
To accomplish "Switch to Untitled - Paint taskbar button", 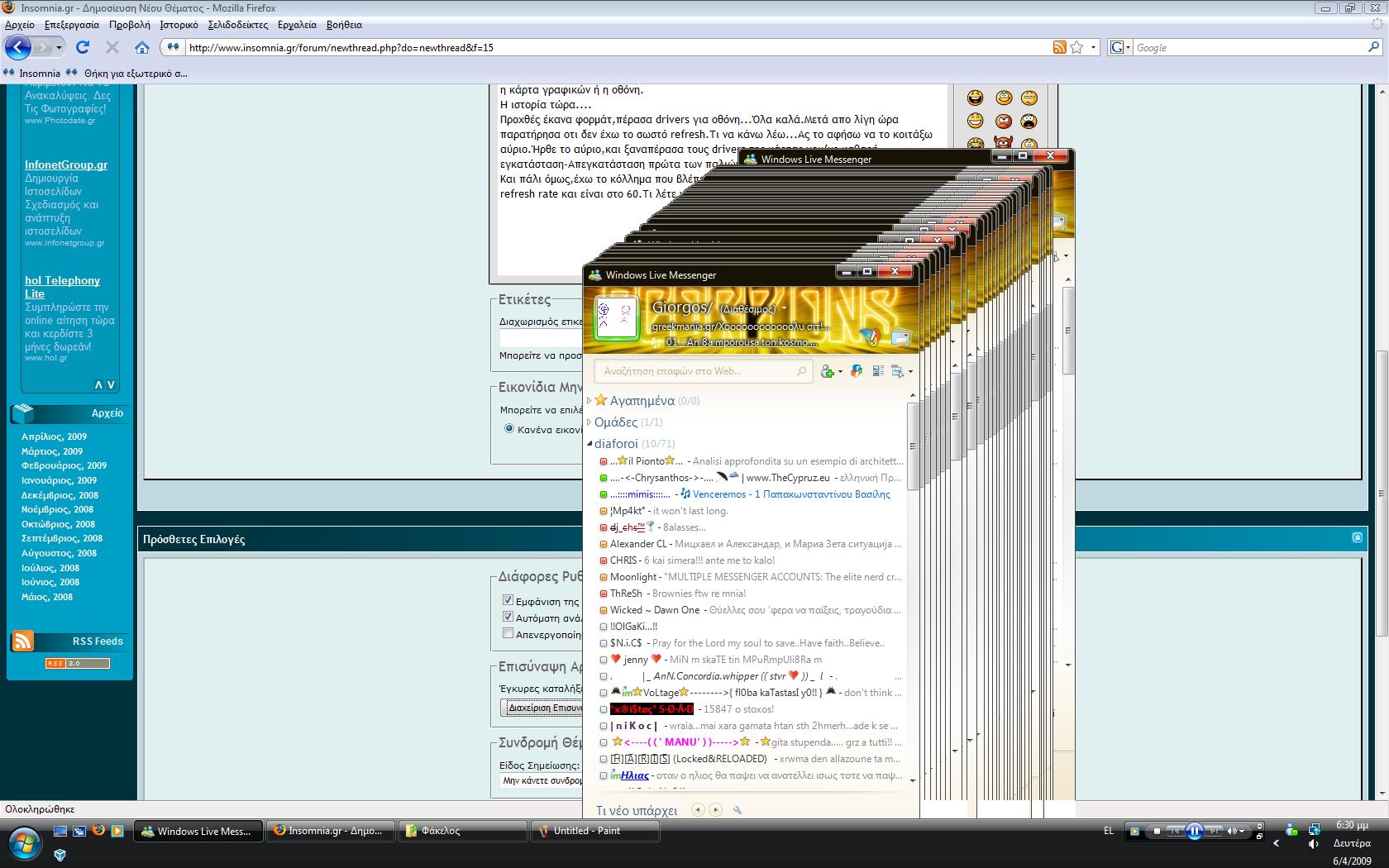I will tap(594, 831).
